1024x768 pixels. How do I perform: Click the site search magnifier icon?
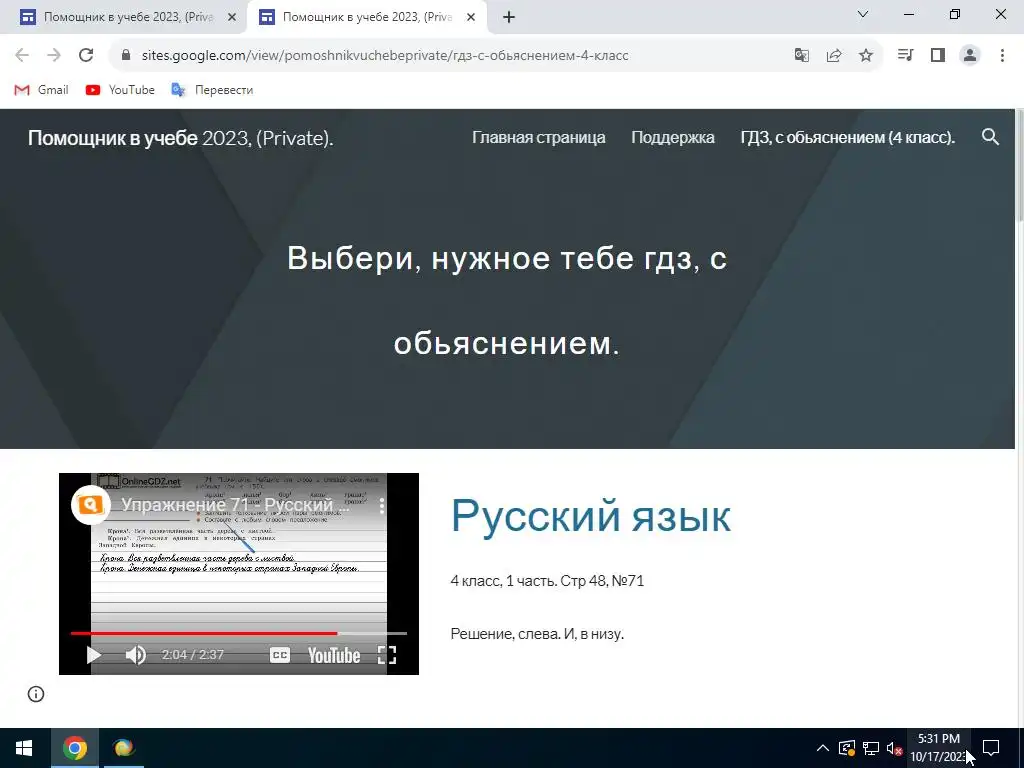coord(990,137)
